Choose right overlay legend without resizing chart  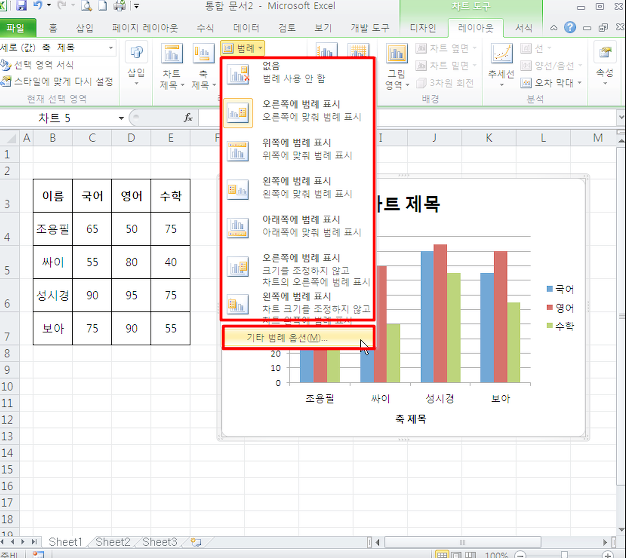(x=297, y=268)
